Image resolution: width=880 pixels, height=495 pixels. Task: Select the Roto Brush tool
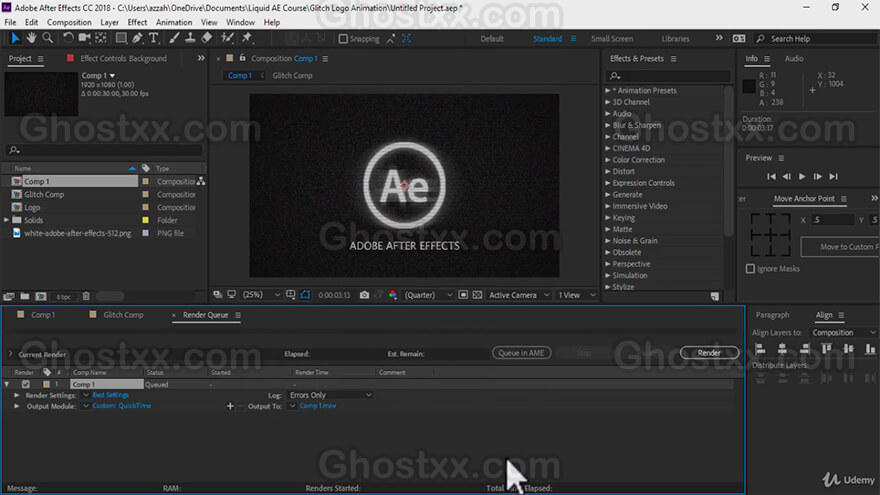click(227, 38)
